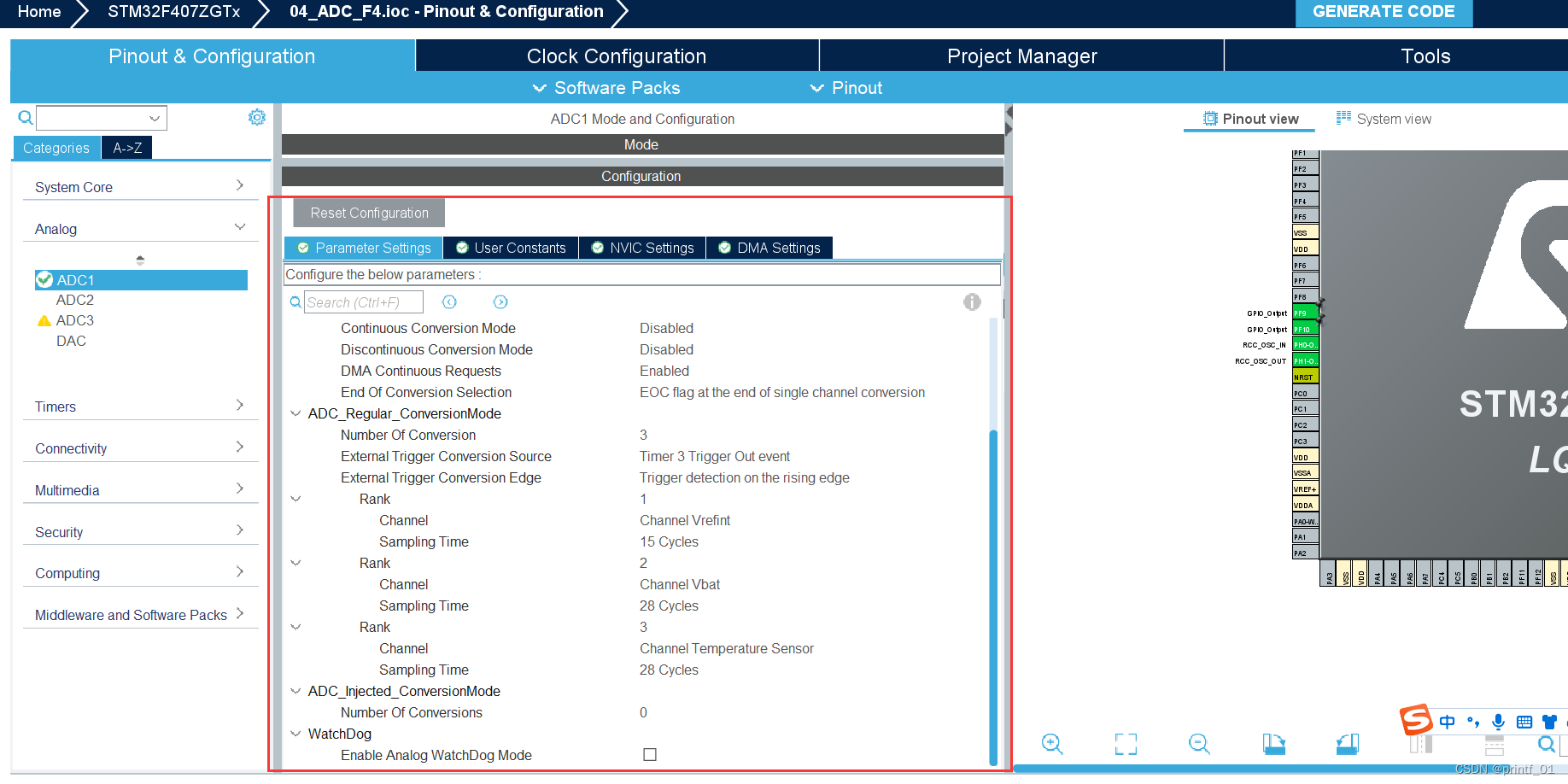Toggle Chinese input mode in IME bar
Image resolution: width=1568 pixels, height=784 pixels.
[x=1447, y=722]
